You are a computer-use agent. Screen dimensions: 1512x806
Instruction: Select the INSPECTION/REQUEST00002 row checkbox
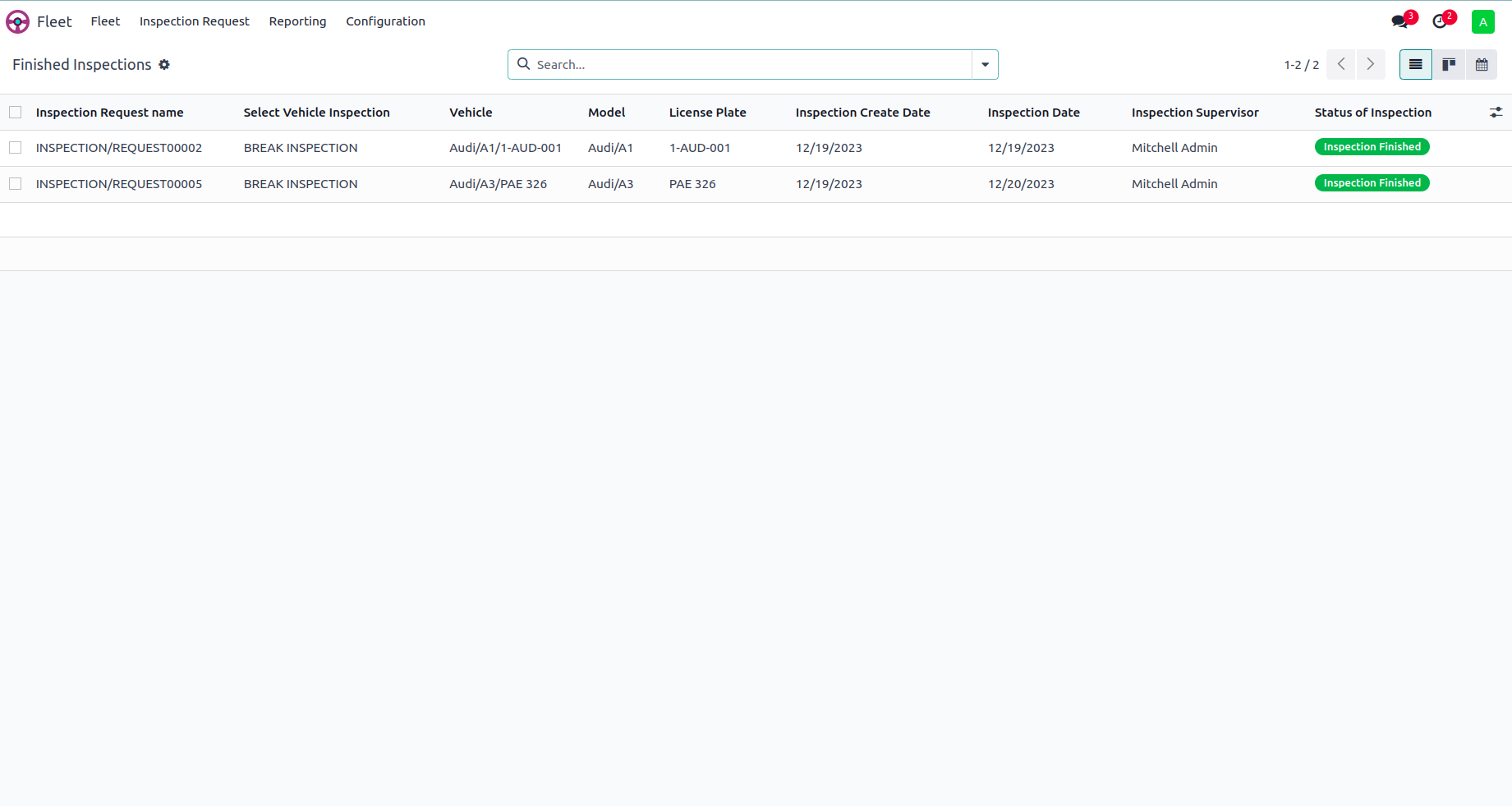[x=16, y=148]
